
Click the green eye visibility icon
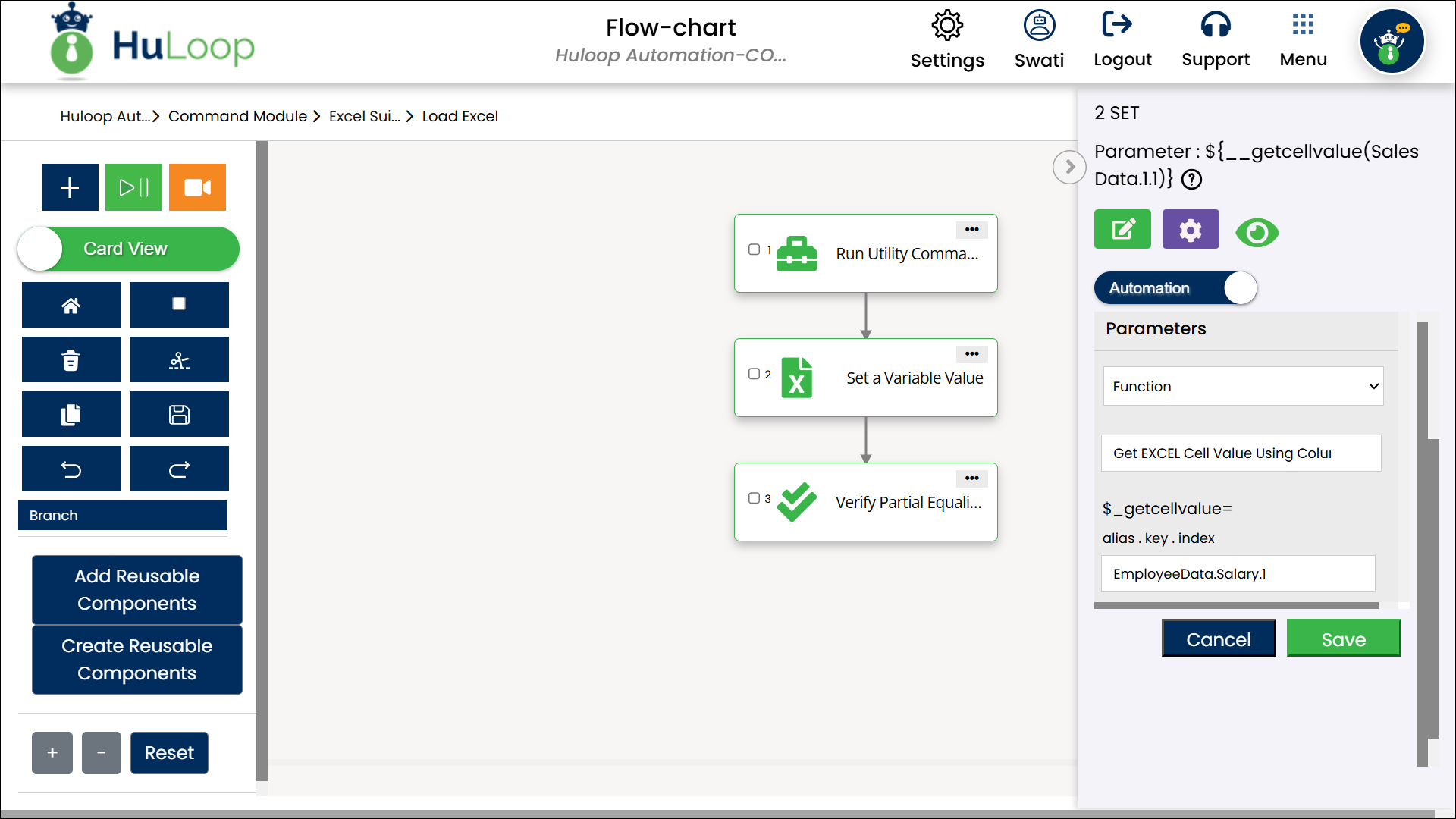(1257, 232)
